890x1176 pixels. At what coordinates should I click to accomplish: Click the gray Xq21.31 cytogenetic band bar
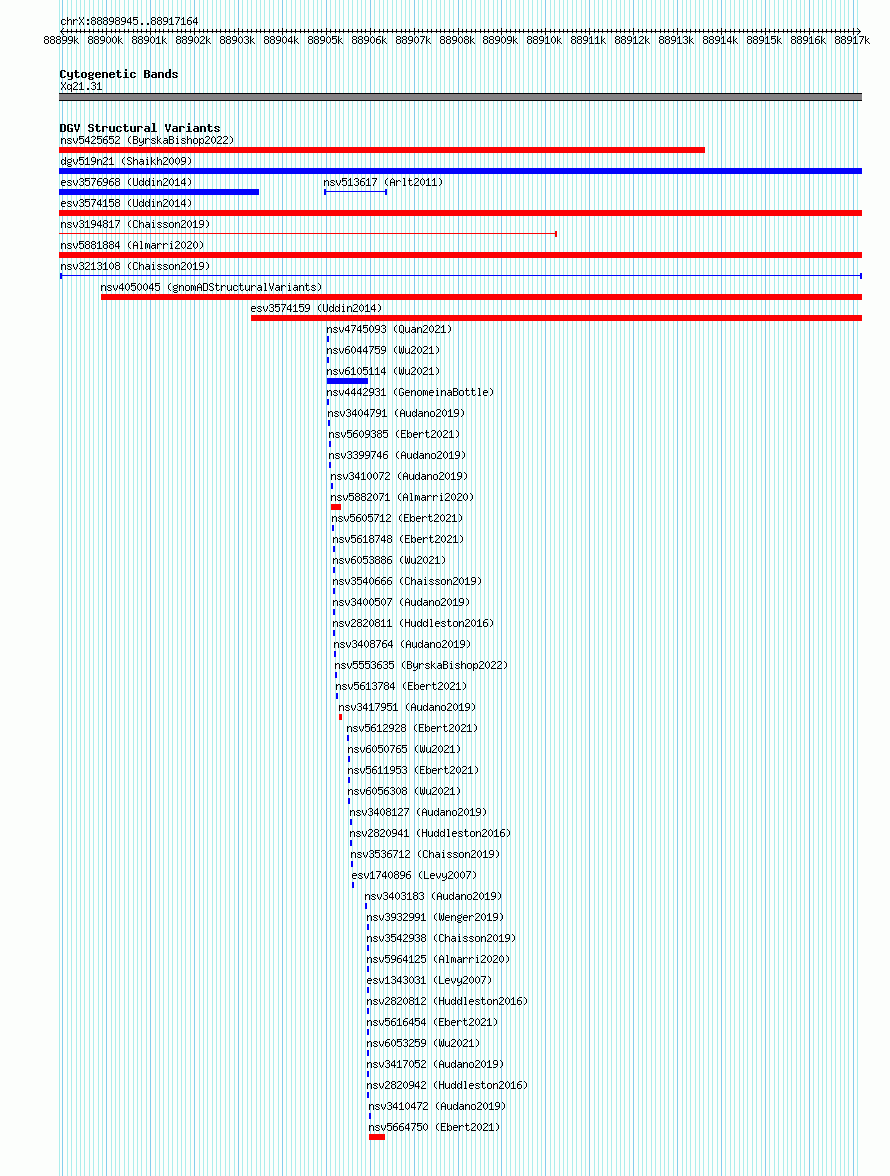coord(460,97)
